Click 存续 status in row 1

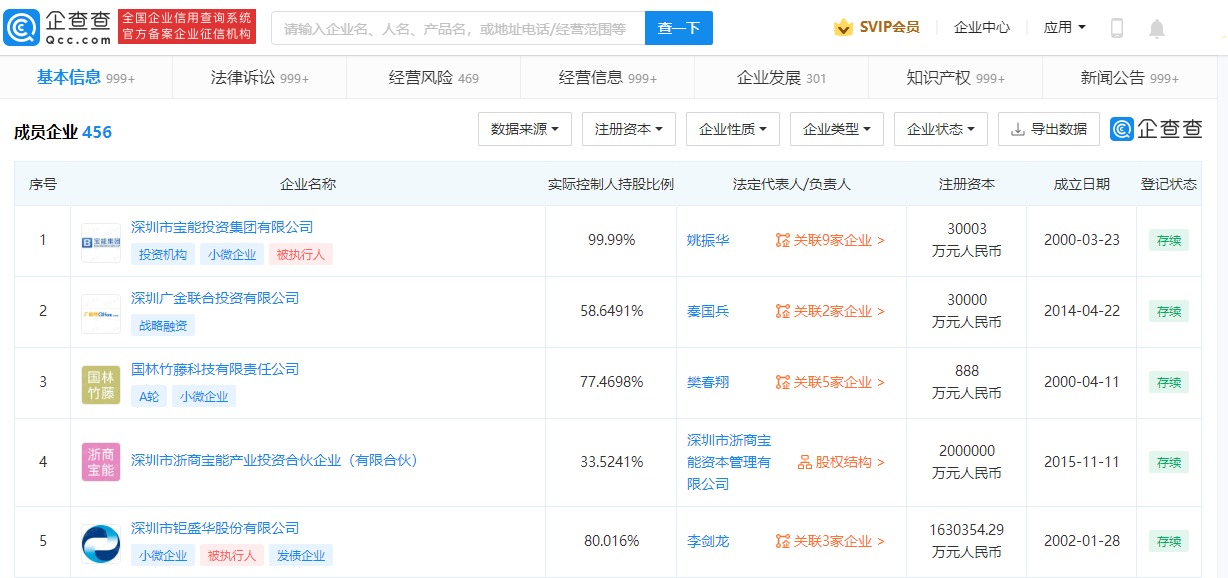[1169, 241]
